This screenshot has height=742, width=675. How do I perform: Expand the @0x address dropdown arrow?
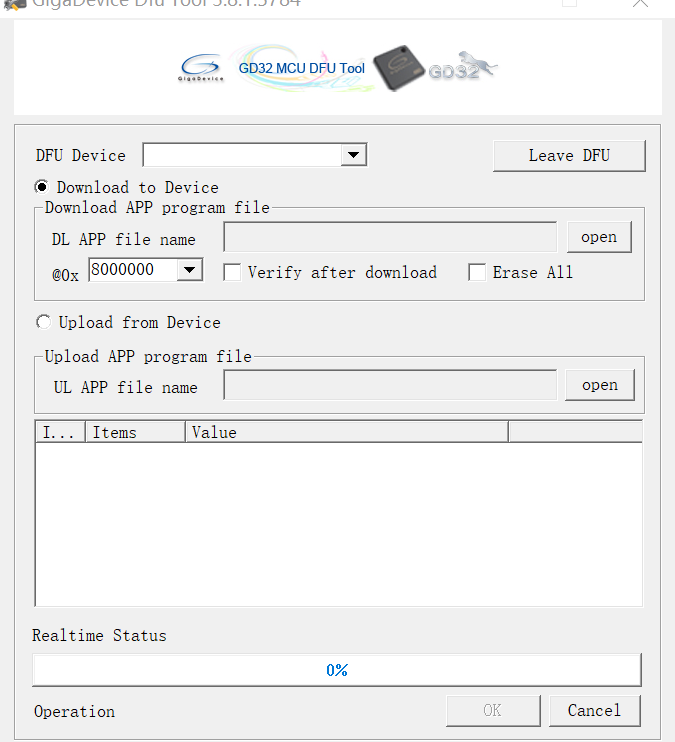[190, 270]
